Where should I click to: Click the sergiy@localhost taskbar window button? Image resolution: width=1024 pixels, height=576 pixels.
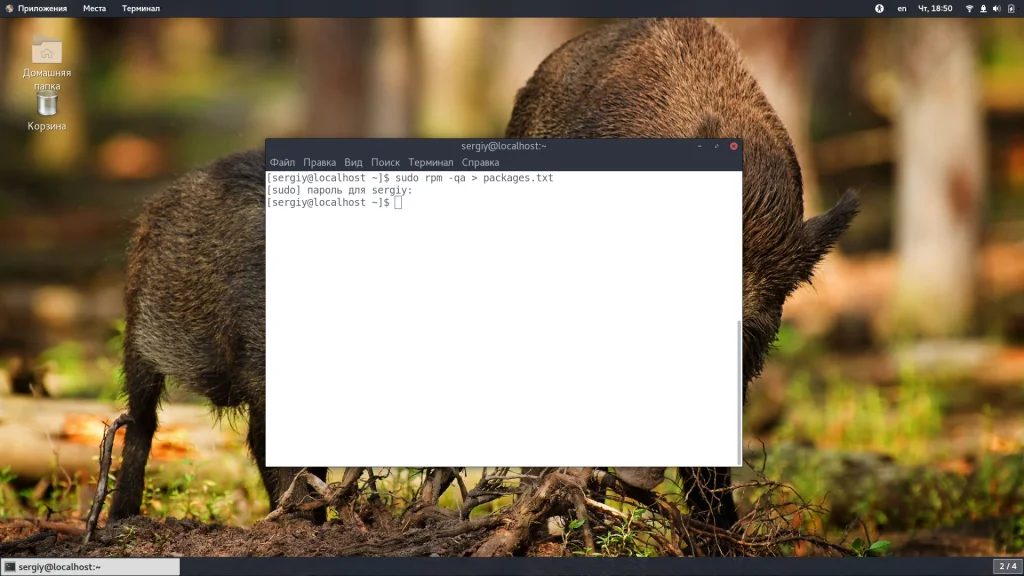click(x=91, y=567)
